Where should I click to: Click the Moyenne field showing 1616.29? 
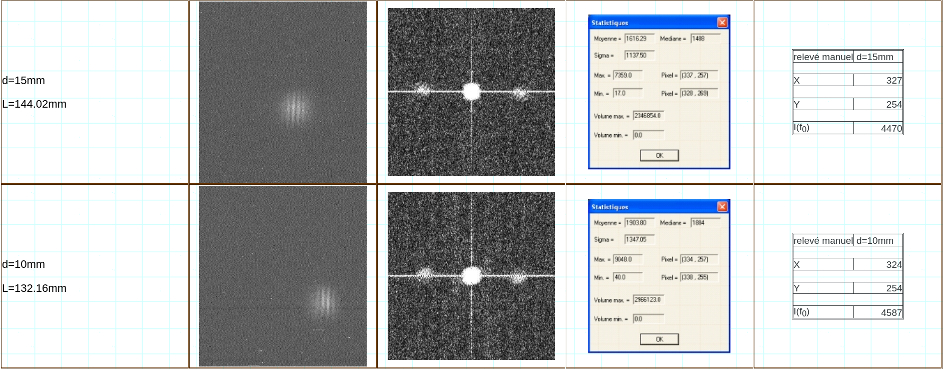(639, 38)
